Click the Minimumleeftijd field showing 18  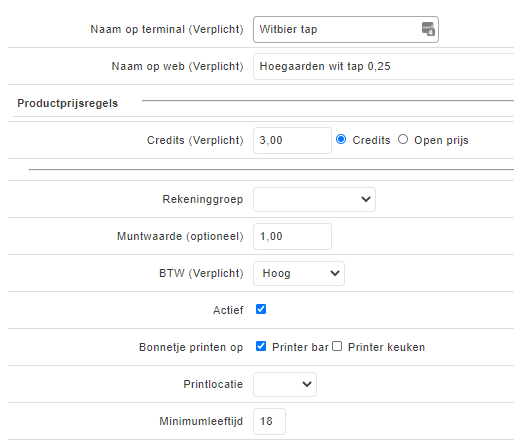269,421
